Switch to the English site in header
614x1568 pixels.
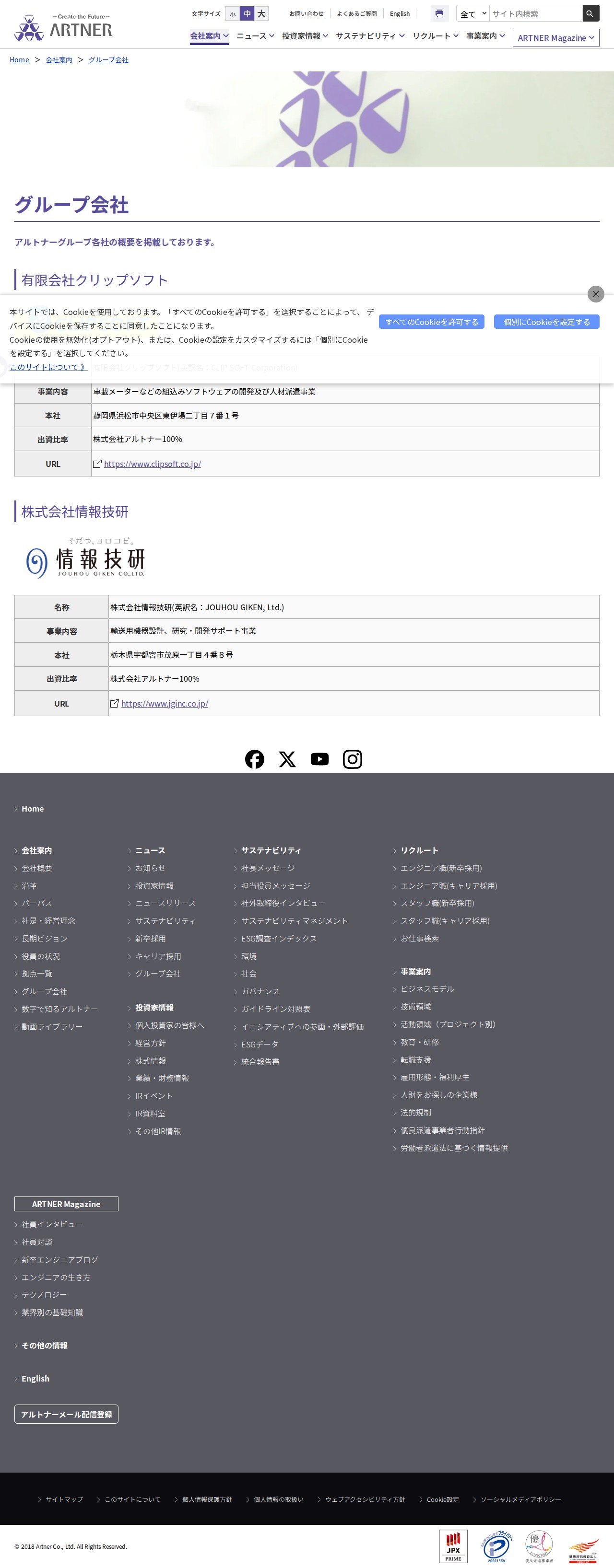tap(400, 13)
